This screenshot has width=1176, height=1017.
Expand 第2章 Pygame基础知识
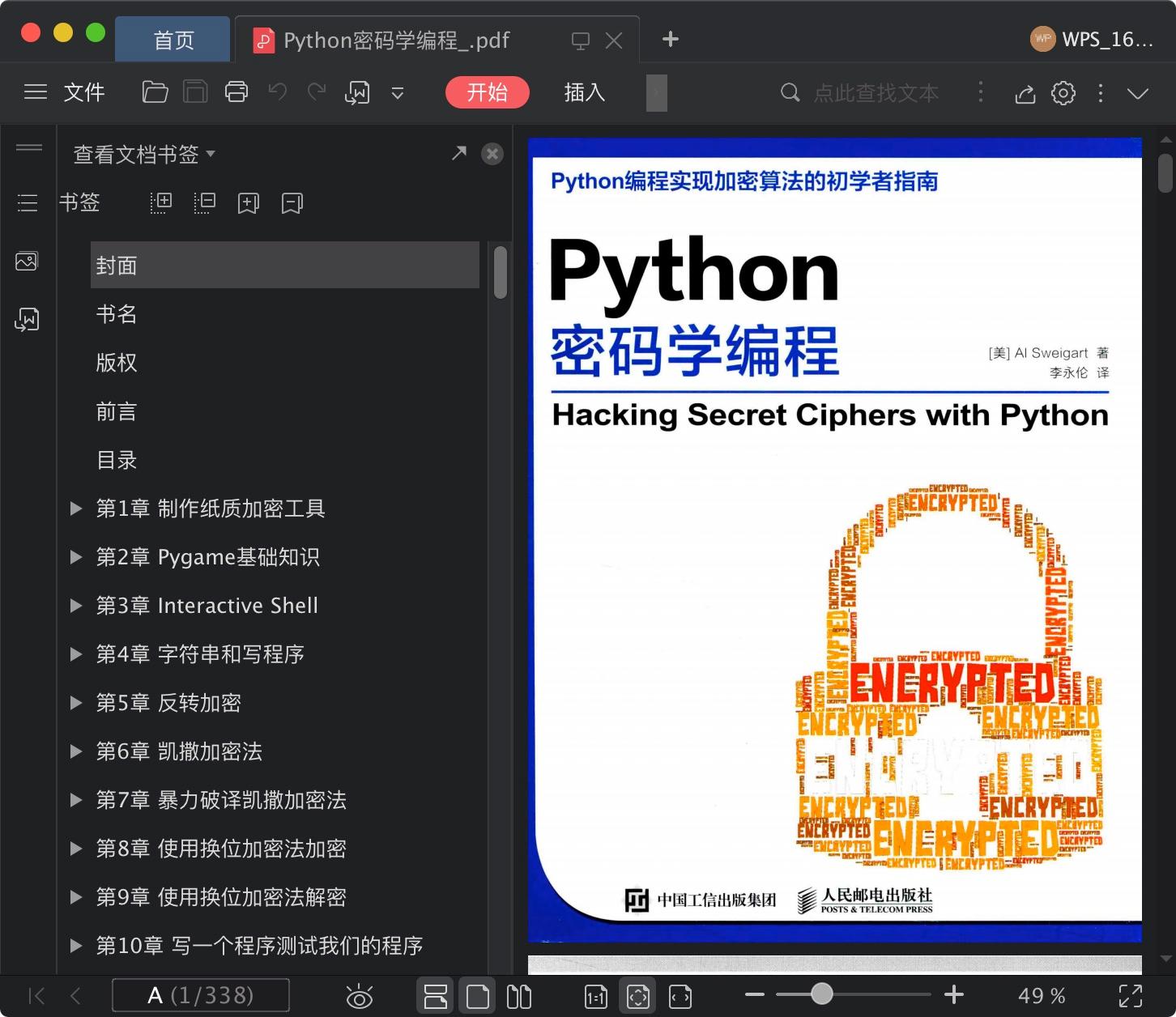coord(76,557)
